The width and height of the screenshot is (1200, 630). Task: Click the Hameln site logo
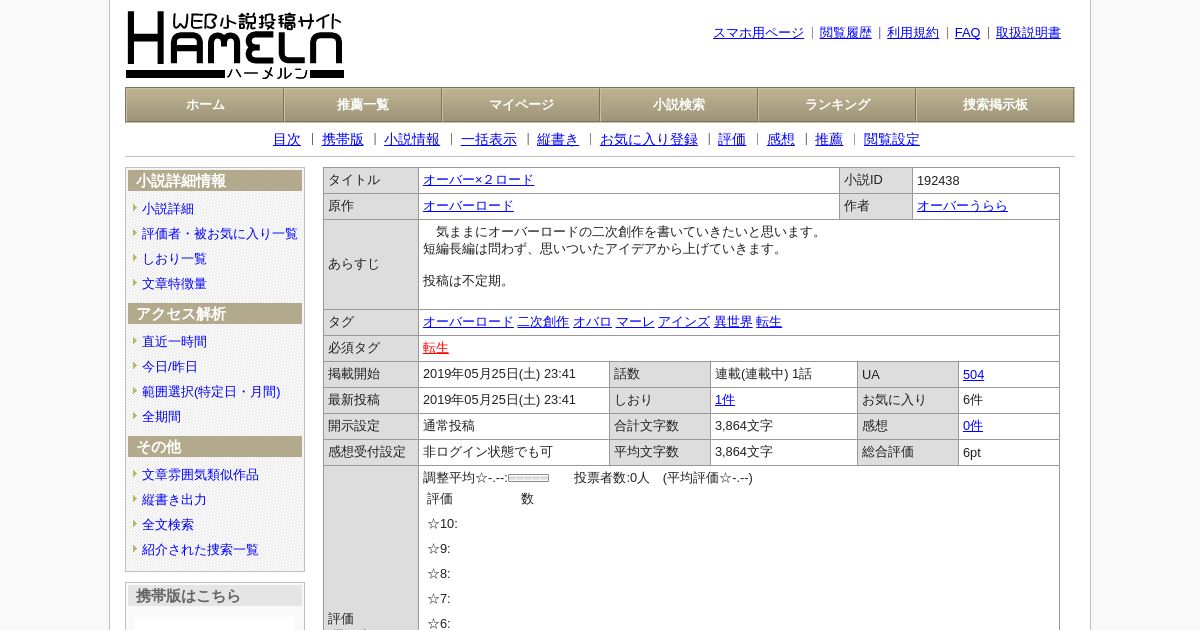point(235,45)
